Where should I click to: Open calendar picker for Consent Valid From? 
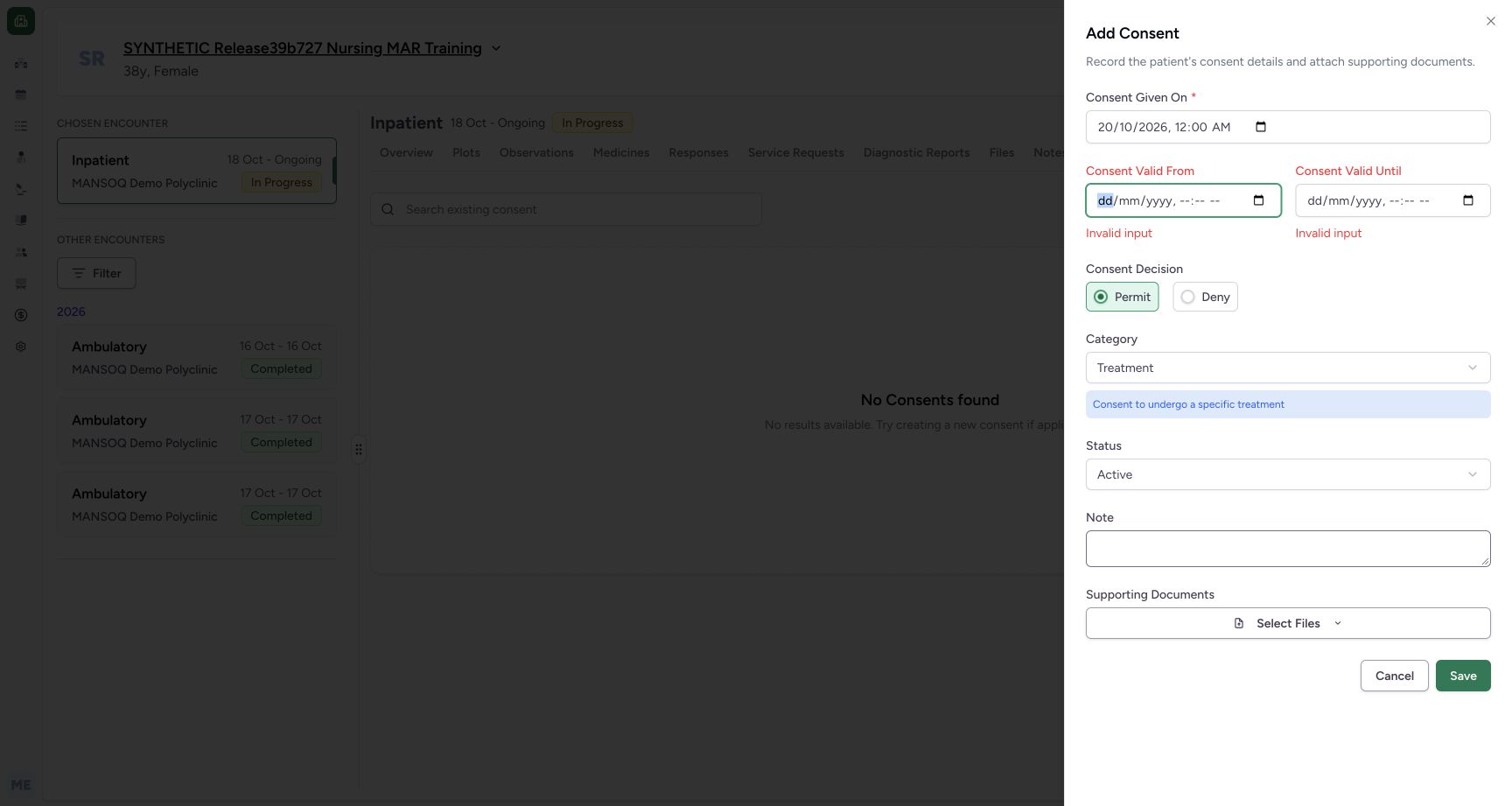pos(1258,200)
